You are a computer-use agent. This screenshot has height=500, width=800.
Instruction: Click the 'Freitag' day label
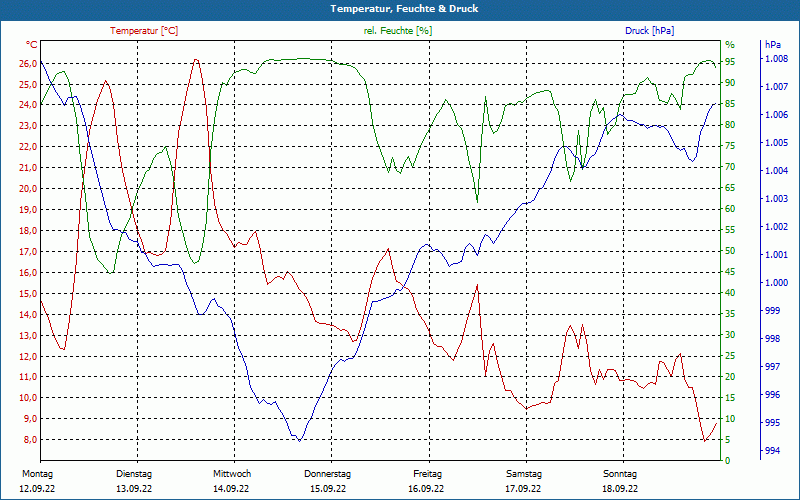point(428,474)
